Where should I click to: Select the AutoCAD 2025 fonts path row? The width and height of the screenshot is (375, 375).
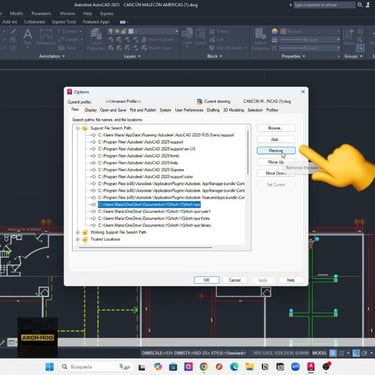pyautogui.click(x=139, y=156)
